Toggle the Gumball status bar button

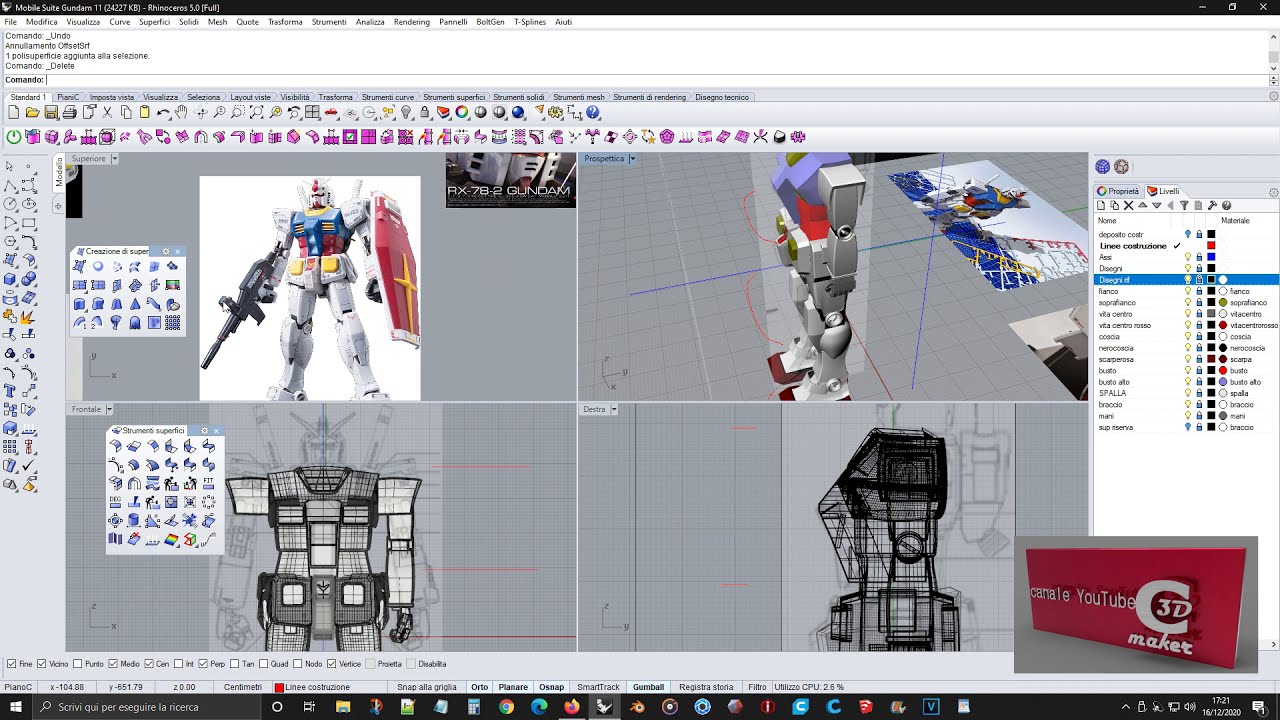click(648, 687)
